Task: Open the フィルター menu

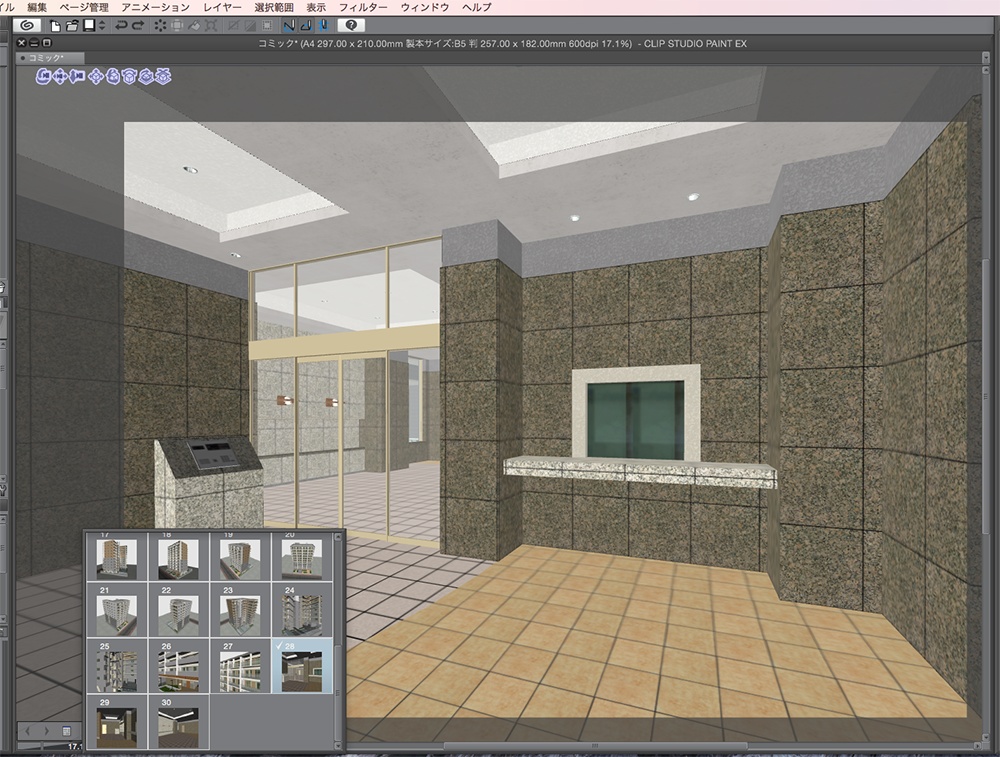Action: 363,7
